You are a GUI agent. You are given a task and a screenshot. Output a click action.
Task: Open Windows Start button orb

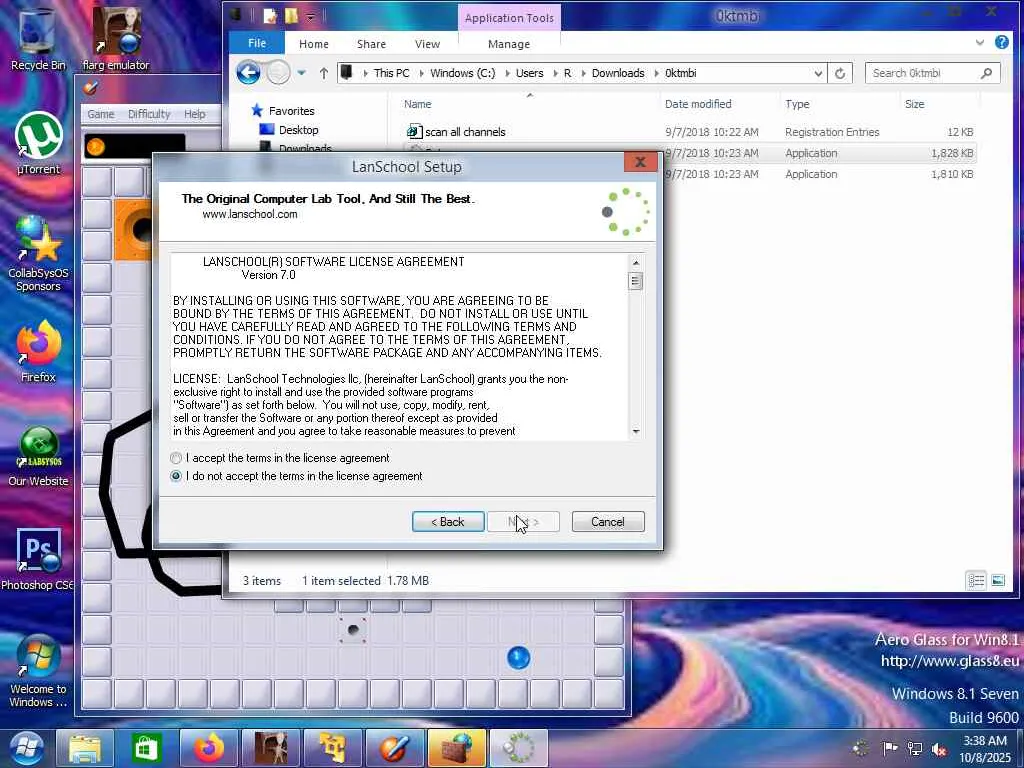click(26, 748)
